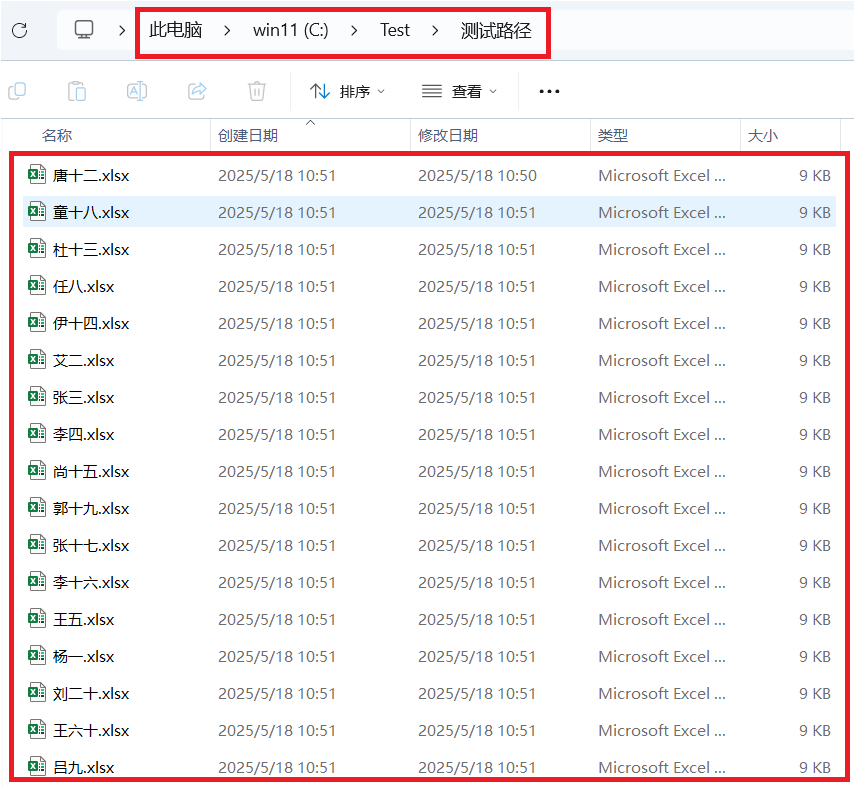Select the Rename icon on the toolbar

[x=136, y=91]
